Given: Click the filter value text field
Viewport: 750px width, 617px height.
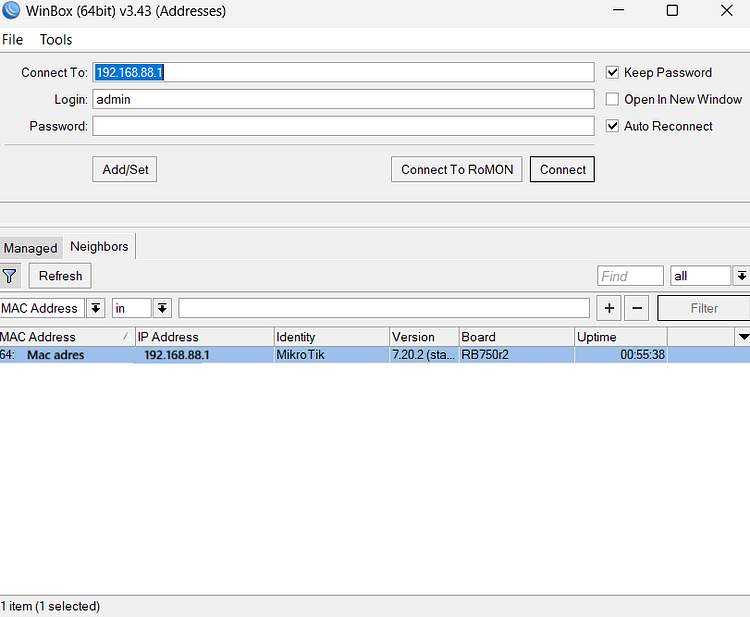Looking at the screenshot, I should (x=384, y=308).
